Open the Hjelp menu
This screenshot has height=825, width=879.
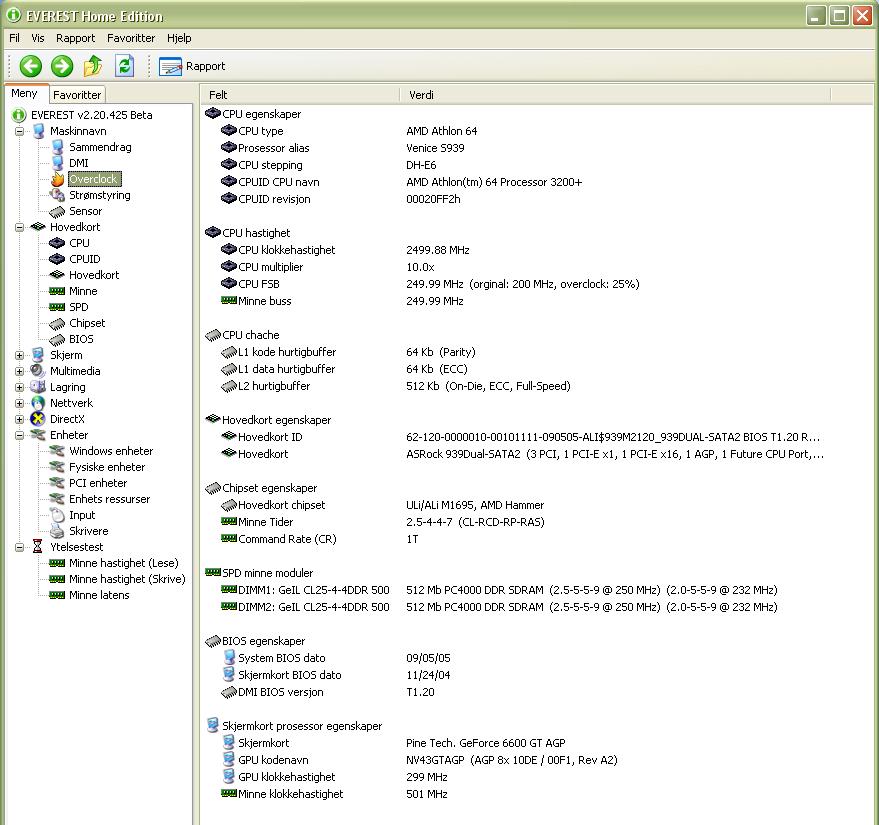179,38
